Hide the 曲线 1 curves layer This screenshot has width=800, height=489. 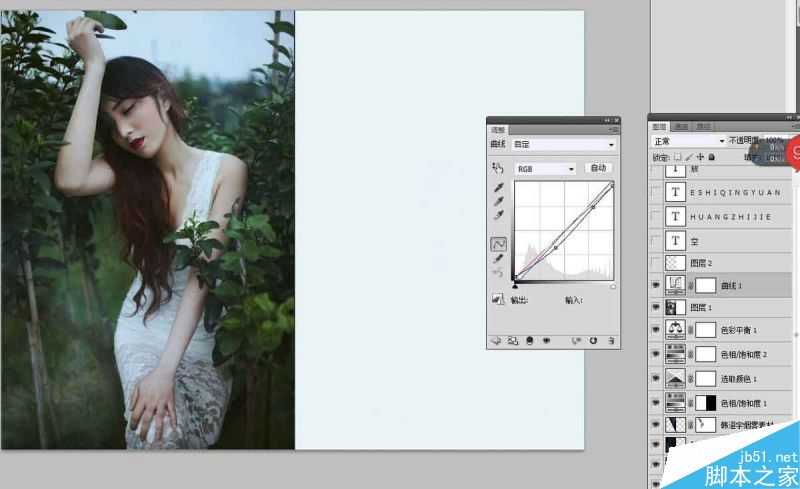[x=655, y=285]
